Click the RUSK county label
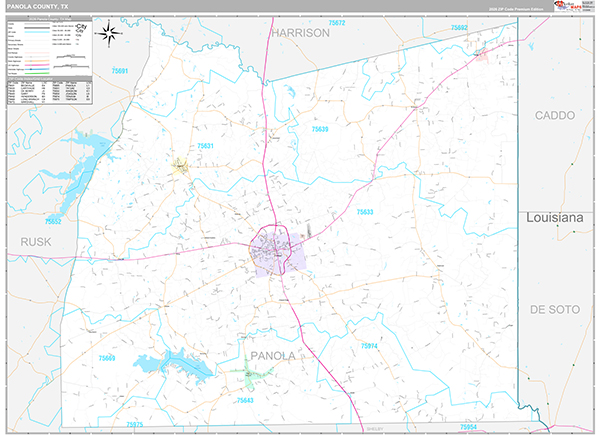Viewport: 600px width, 435px height. pos(34,242)
